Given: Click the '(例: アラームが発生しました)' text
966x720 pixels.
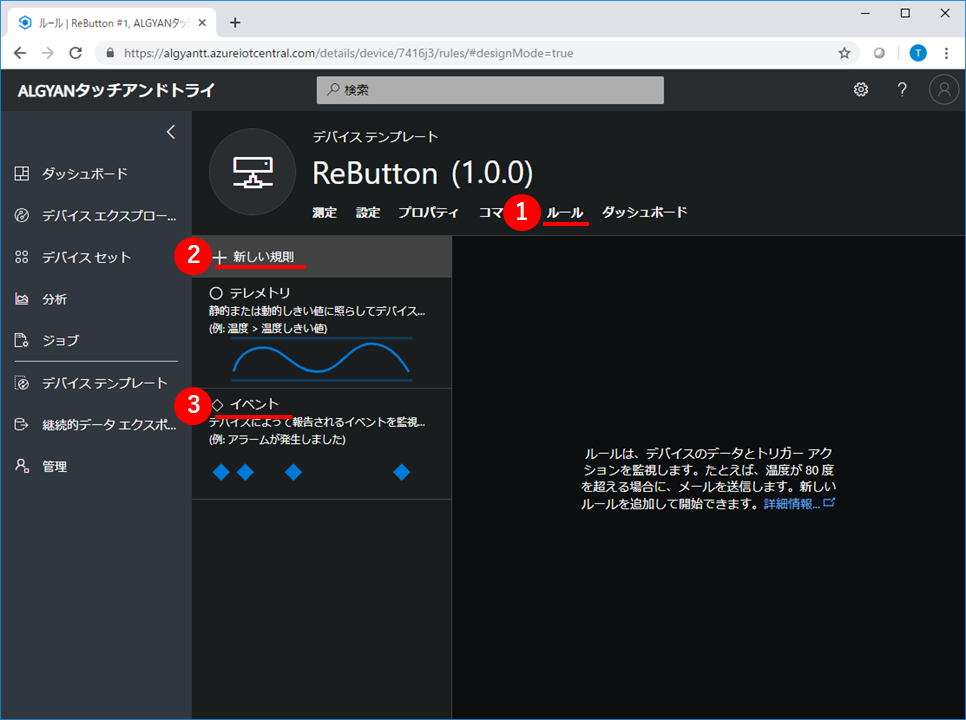Looking at the screenshot, I should click(277, 440).
